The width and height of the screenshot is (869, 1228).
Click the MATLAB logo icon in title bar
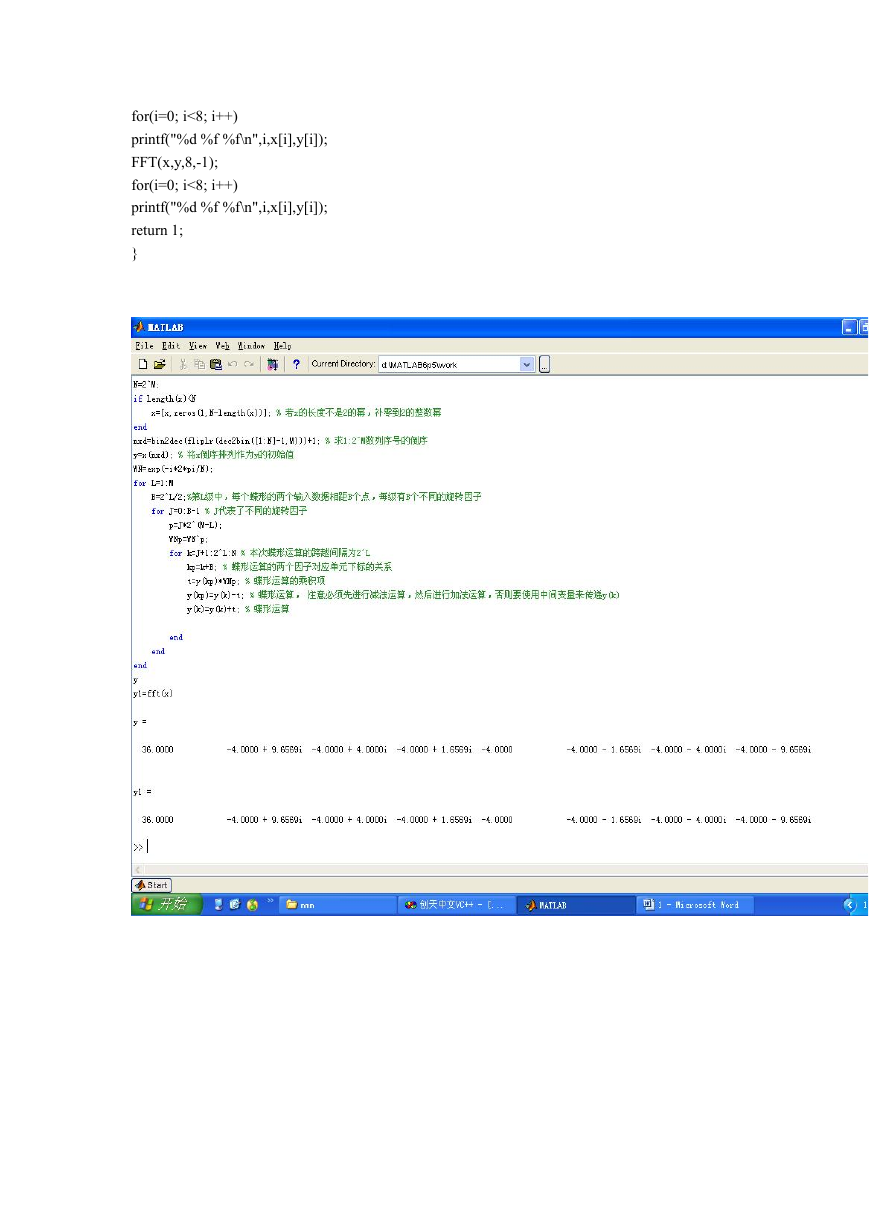(x=140, y=327)
